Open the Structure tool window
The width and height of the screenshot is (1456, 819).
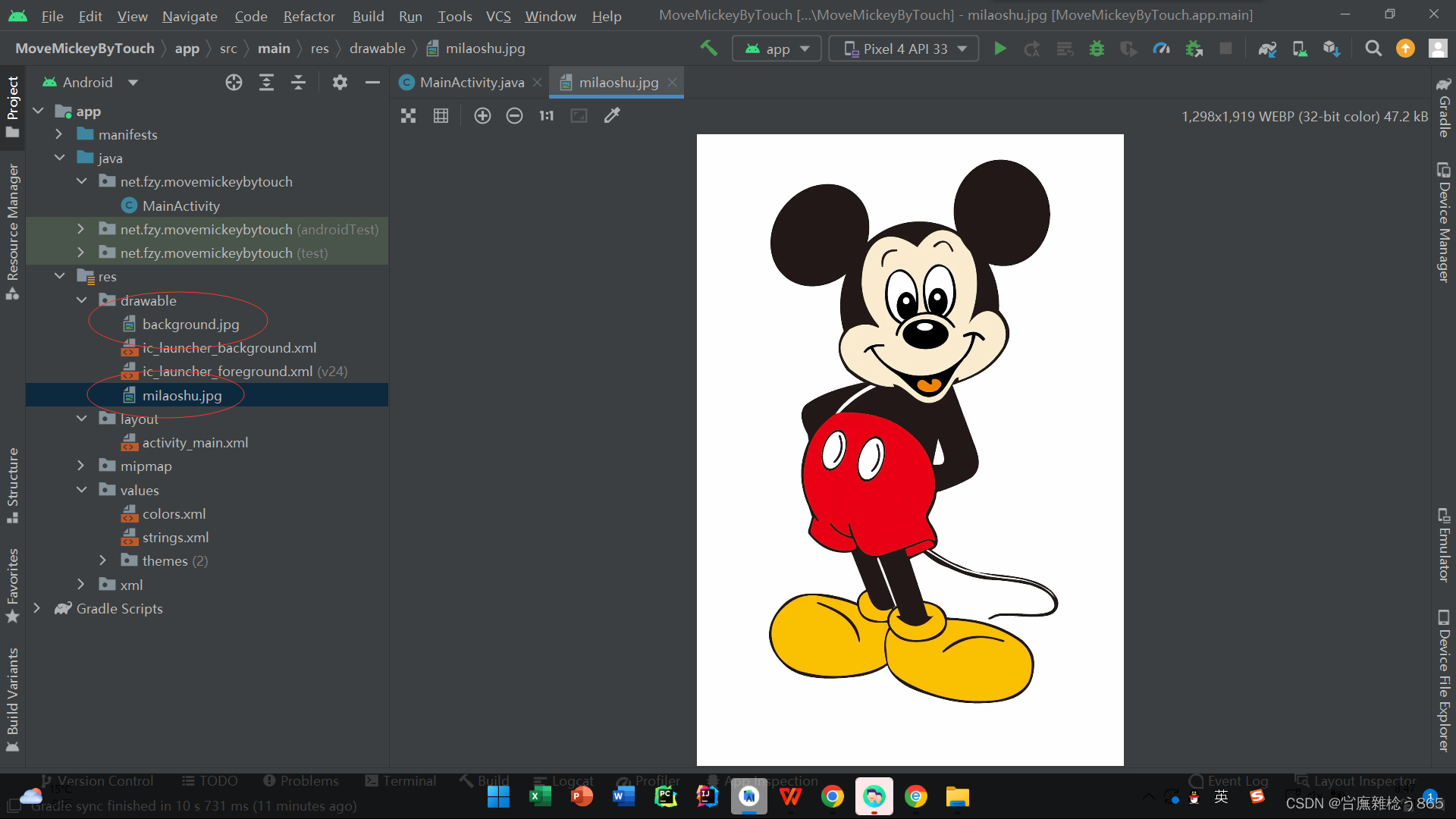(12, 485)
